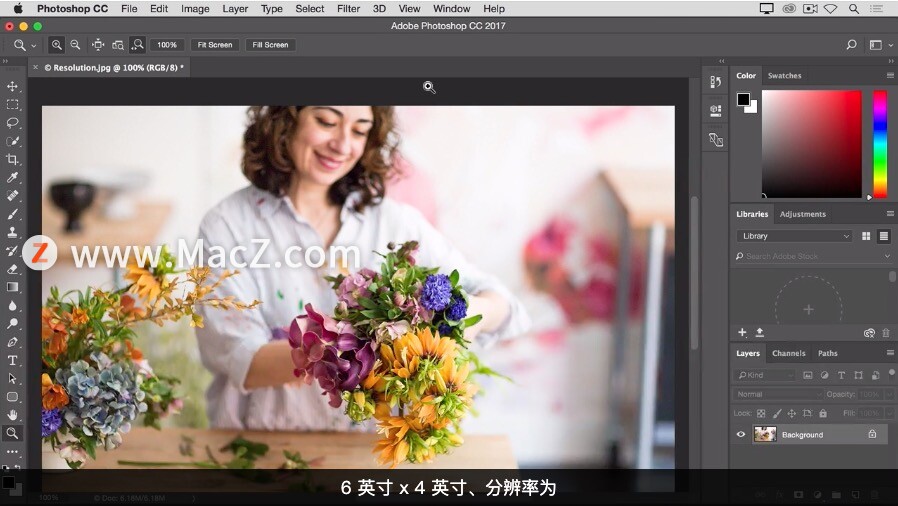Select the Zoom tool in toolbox
Screen dimensions: 898x506
(12, 433)
